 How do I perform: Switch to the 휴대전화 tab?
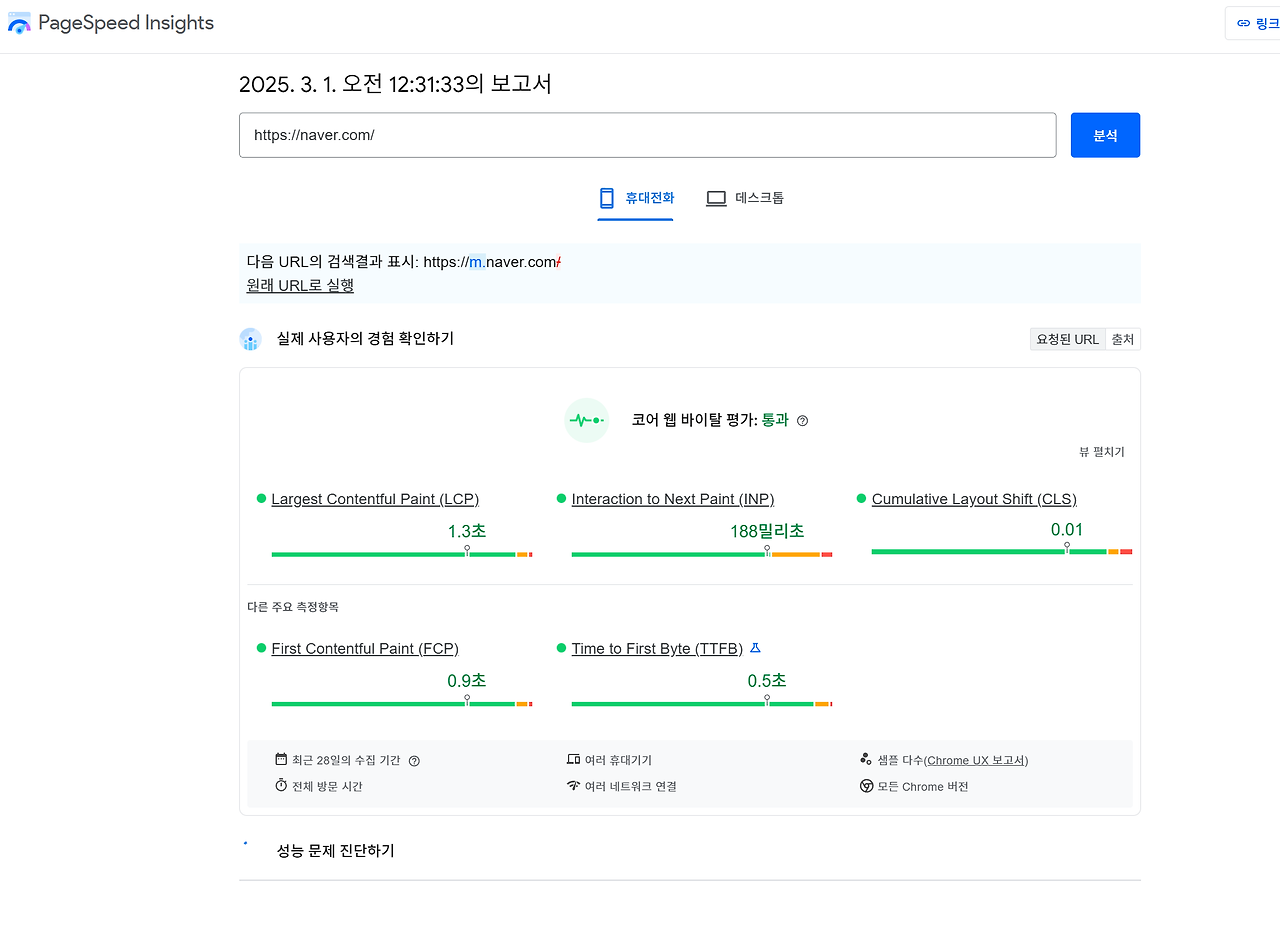(636, 198)
